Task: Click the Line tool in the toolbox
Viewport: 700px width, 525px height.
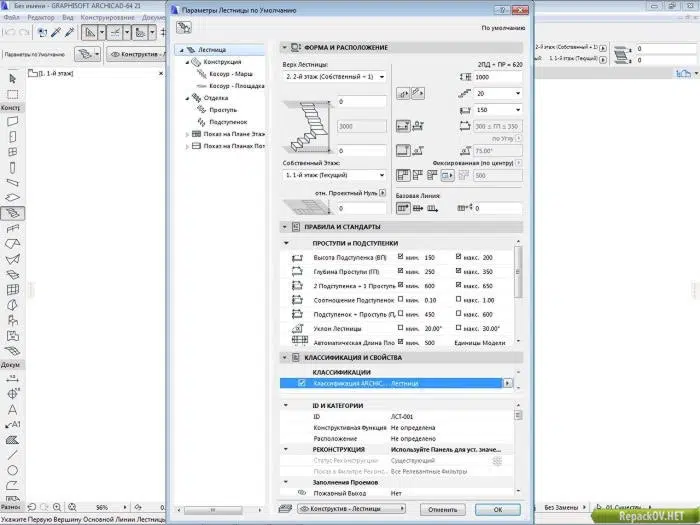Action: pos(12,455)
